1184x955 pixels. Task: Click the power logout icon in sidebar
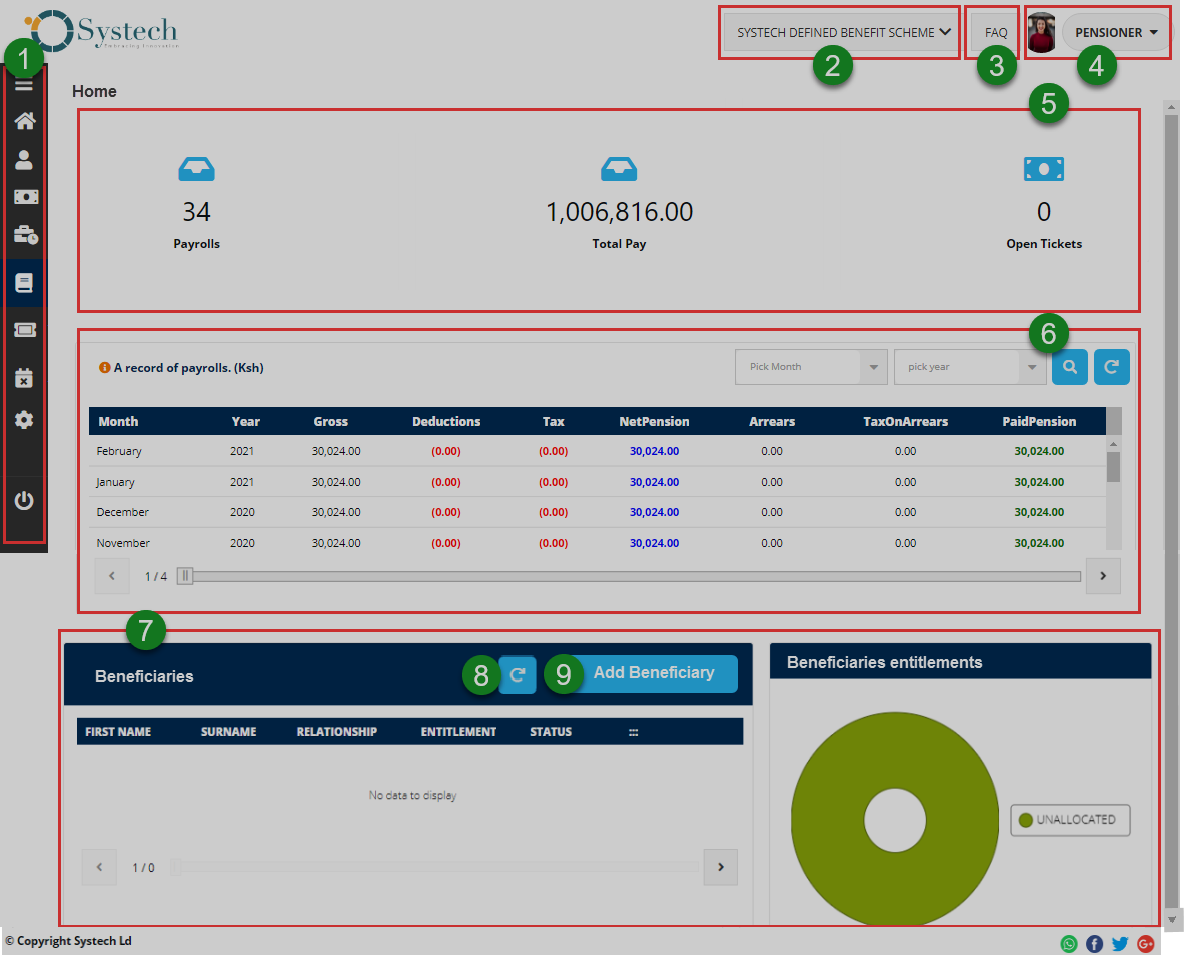tap(24, 500)
